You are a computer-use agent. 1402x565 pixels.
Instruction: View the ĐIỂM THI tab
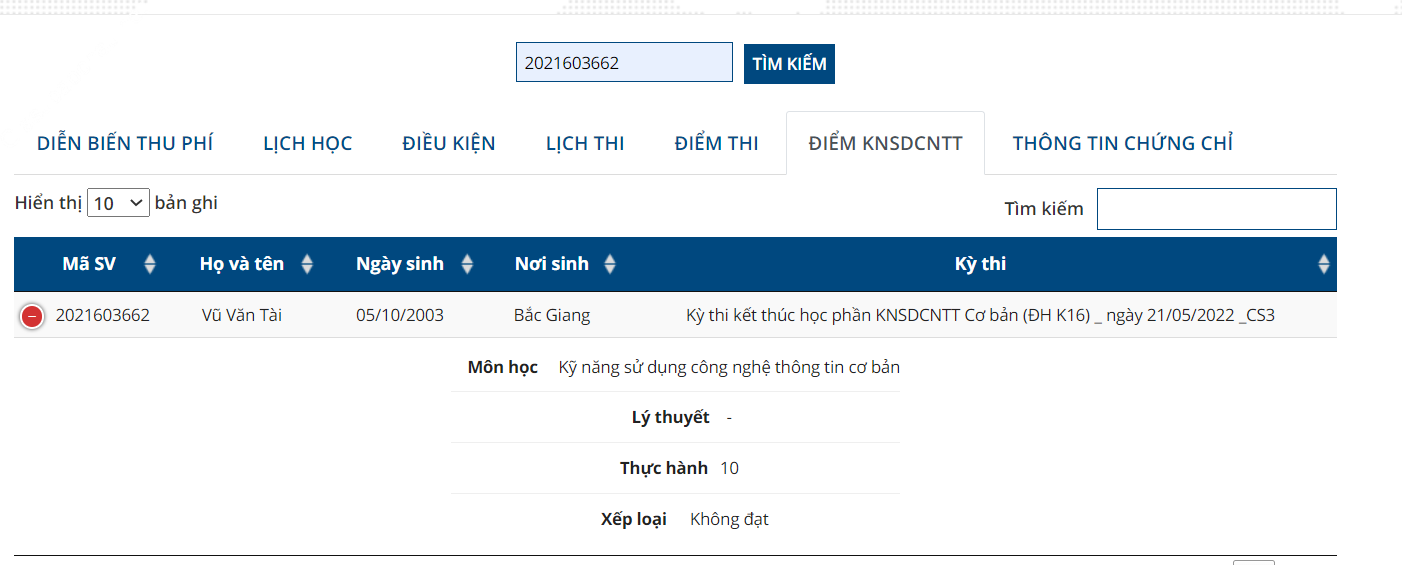pyautogui.click(x=716, y=143)
